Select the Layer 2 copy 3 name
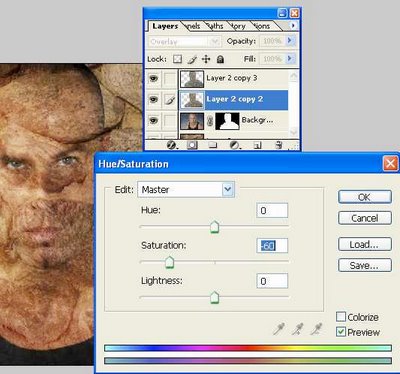Image resolution: width=400 pixels, height=374 pixels. 232,78
